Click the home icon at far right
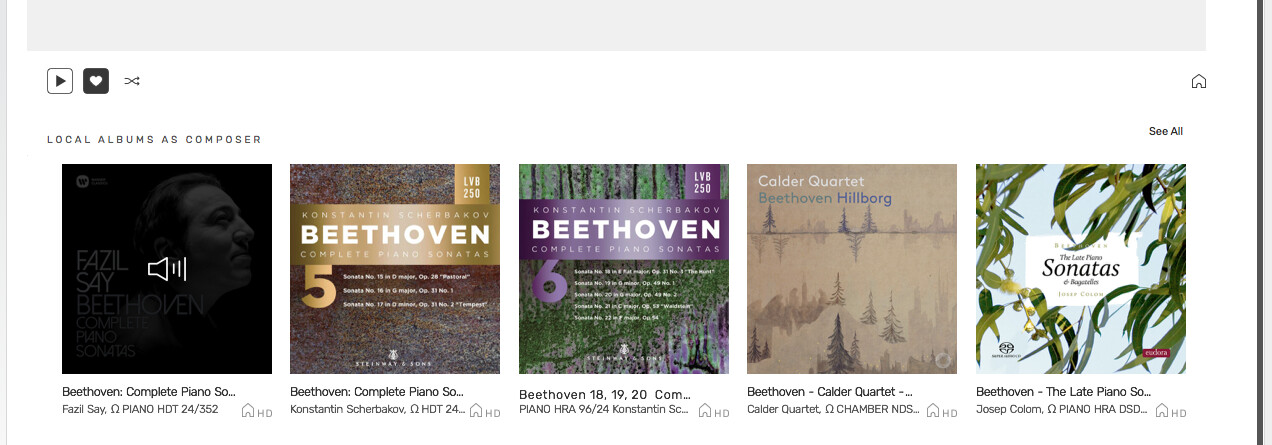The height and width of the screenshot is (445, 1272). point(1199,82)
